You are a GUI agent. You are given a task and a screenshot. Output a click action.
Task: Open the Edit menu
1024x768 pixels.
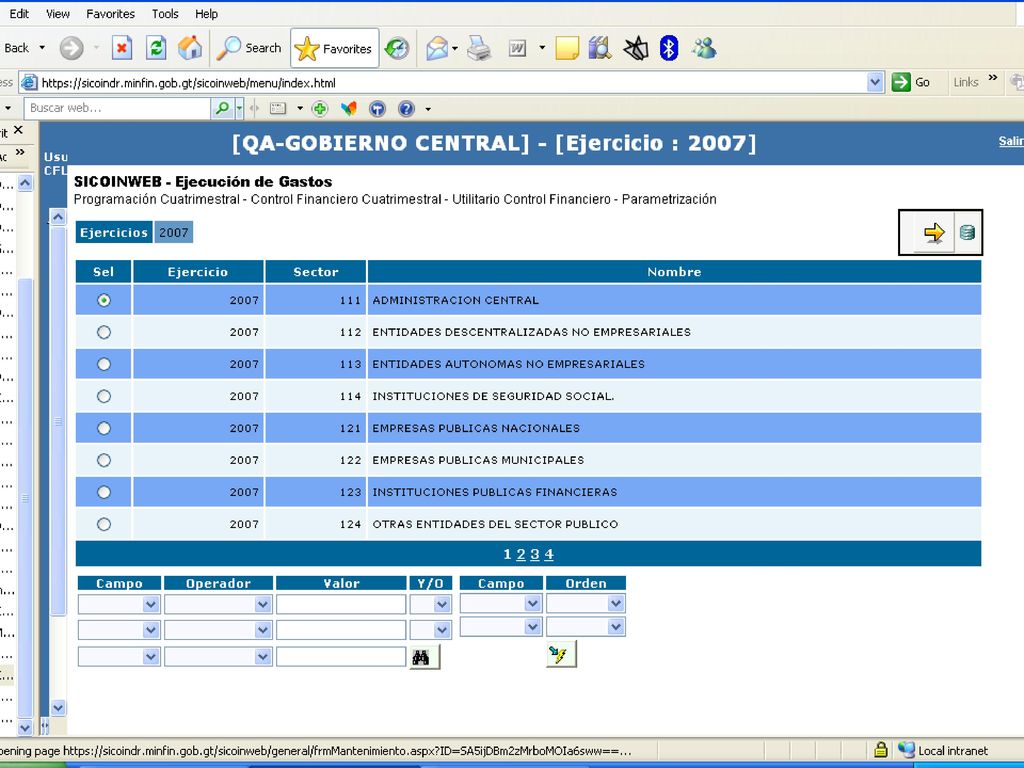(x=19, y=14)
